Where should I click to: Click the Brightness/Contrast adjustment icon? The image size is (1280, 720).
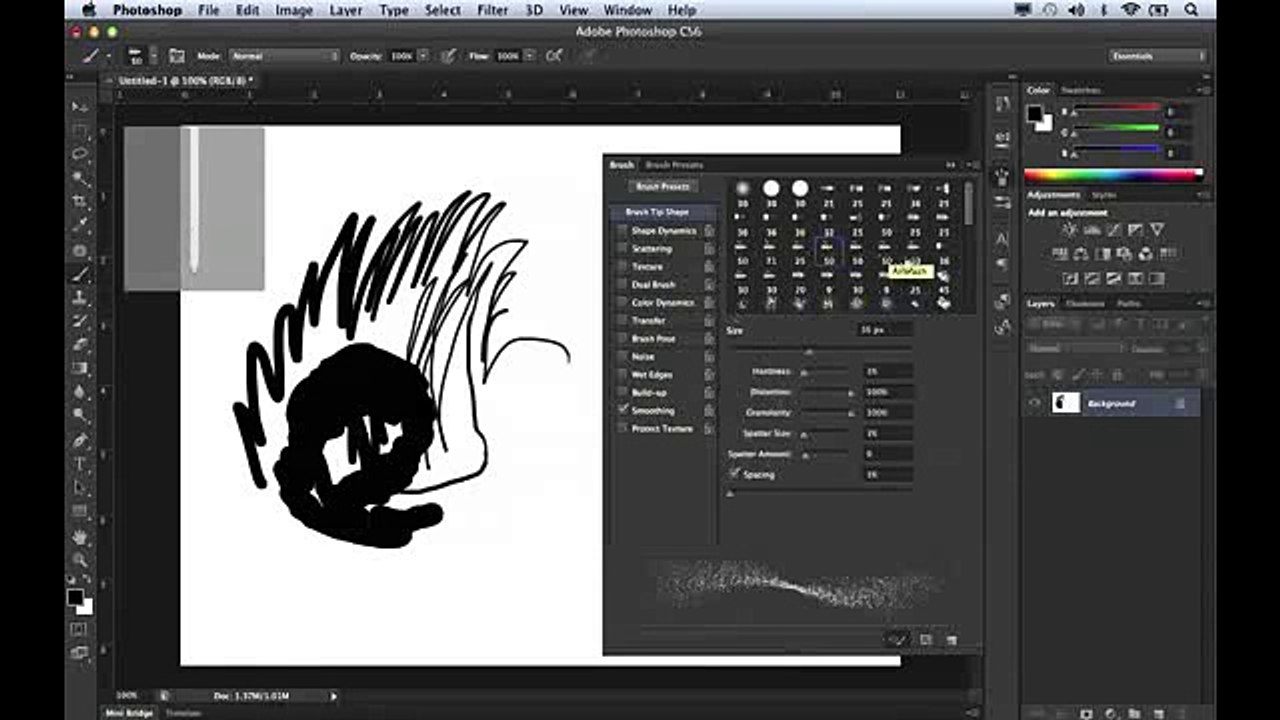(1069, 230)
